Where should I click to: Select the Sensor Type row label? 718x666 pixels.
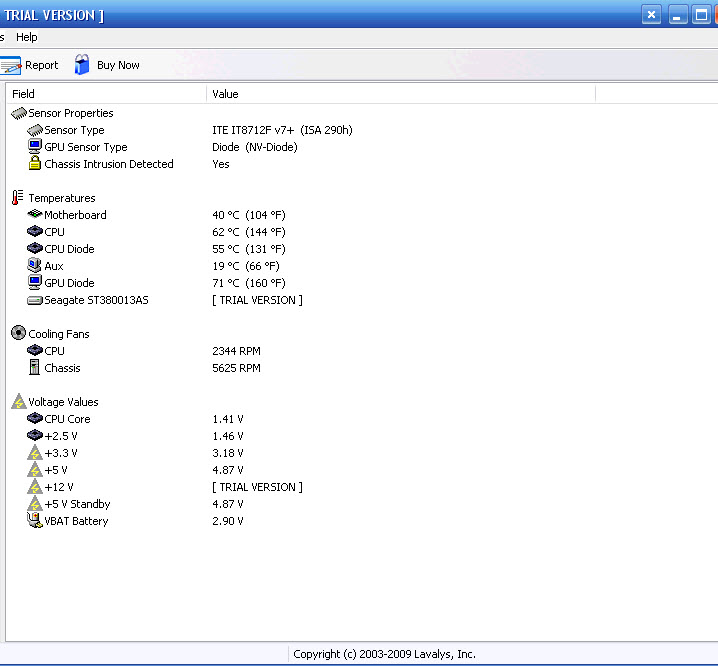[74, 130]
